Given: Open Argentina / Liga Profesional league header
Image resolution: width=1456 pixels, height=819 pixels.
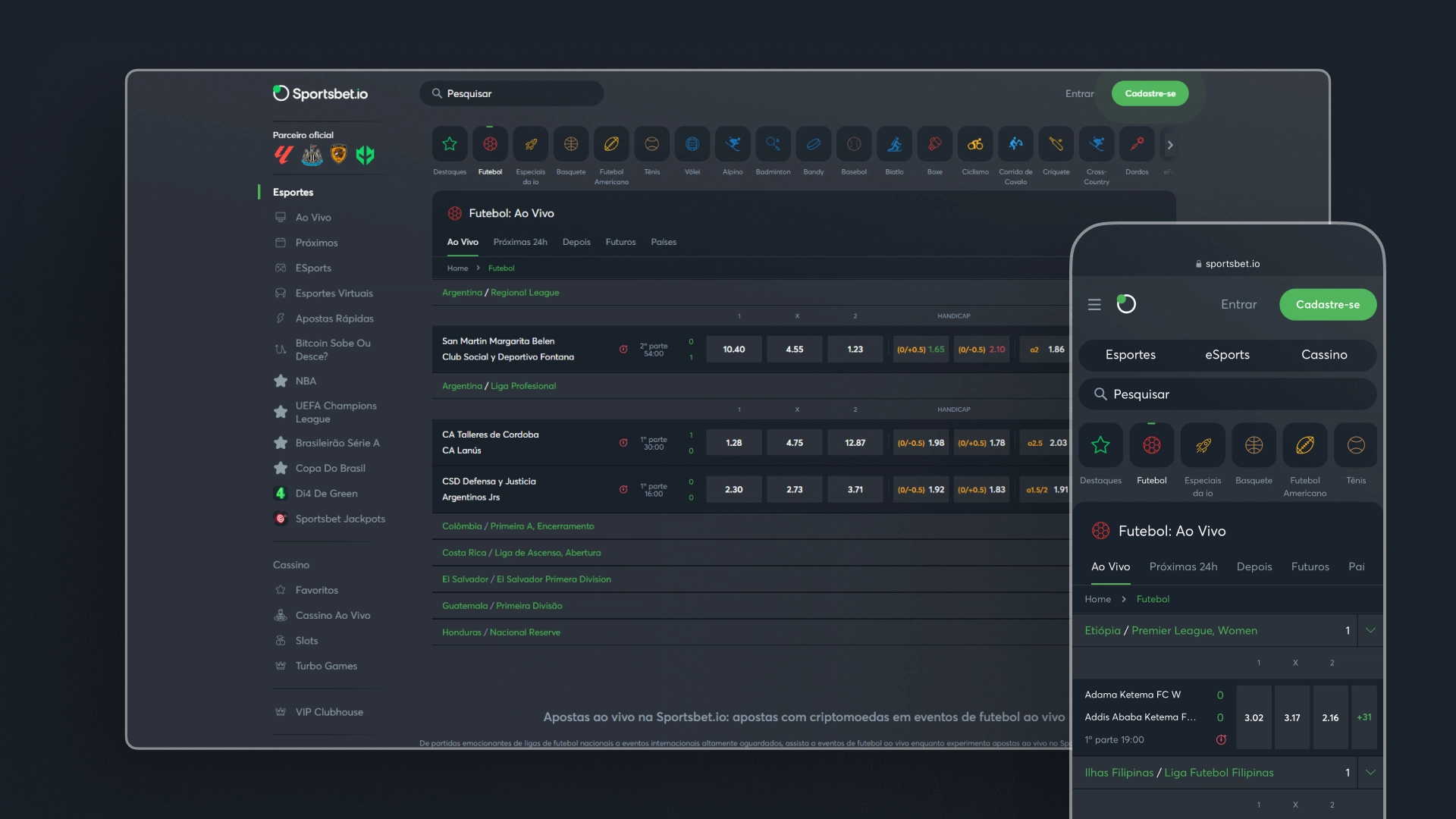Looking at the screenshot, I should pos(499,386).
